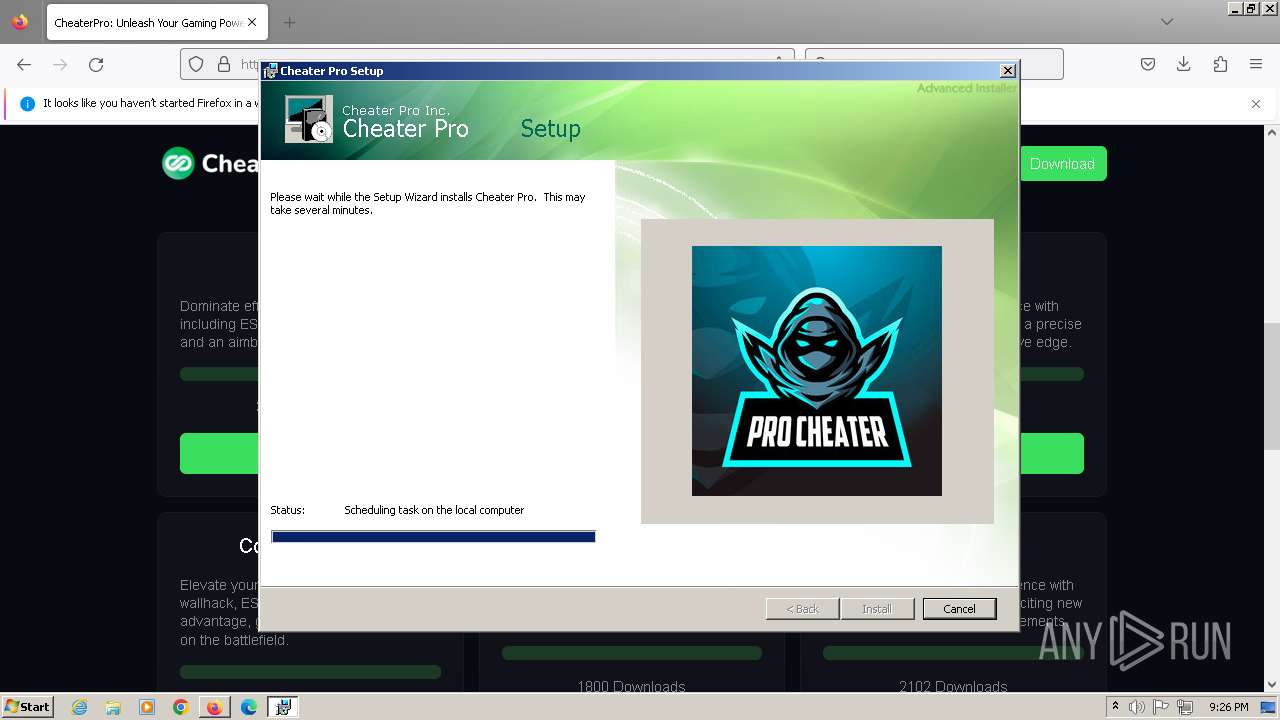This screenshot has height=720, width=1280.
Task: Launch Google Chrome from taskbar
Action: pyautogui.click(x=181, y=707)
